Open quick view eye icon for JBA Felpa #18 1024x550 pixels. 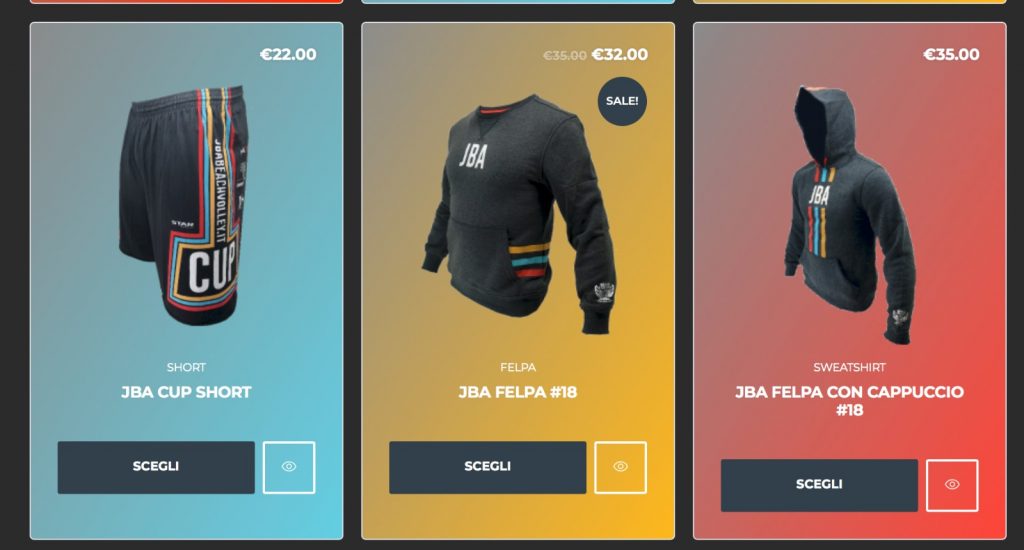(620, 467)
